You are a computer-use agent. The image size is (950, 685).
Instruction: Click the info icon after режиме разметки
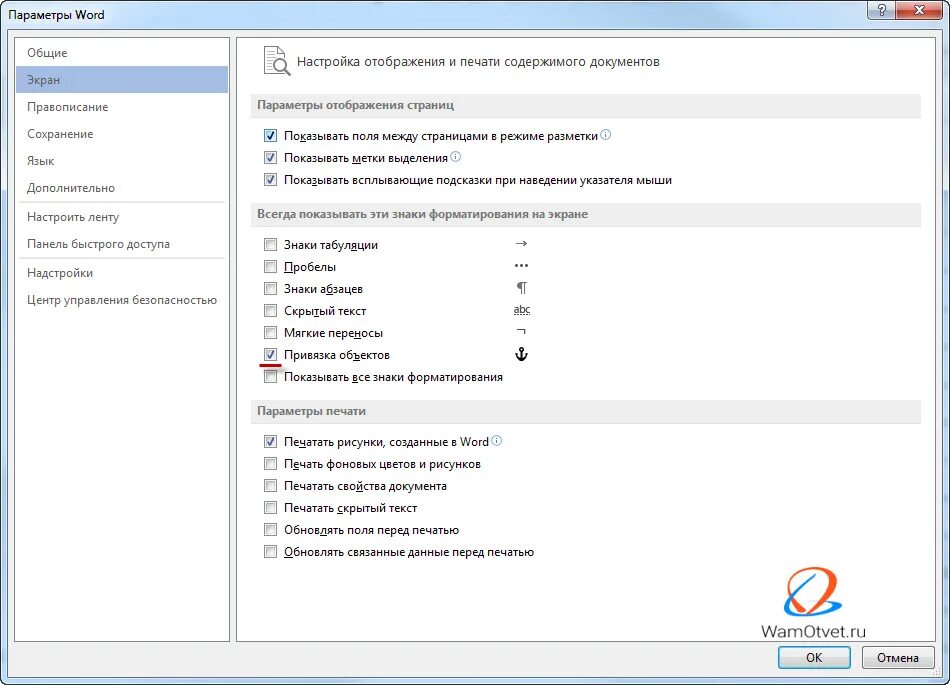click(x=605, y=134)
